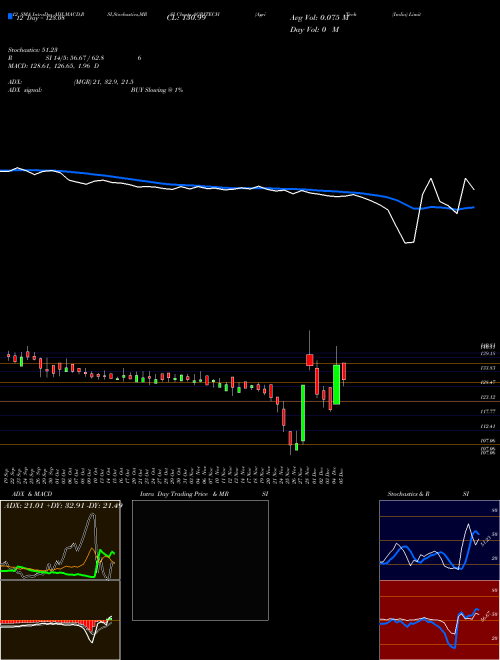Image resolution: width=500 pixels, height=660 pixels.
Task: Click the ADX (MGR) 21, 32.9, 21.5 line
Action: coord(71,82)
